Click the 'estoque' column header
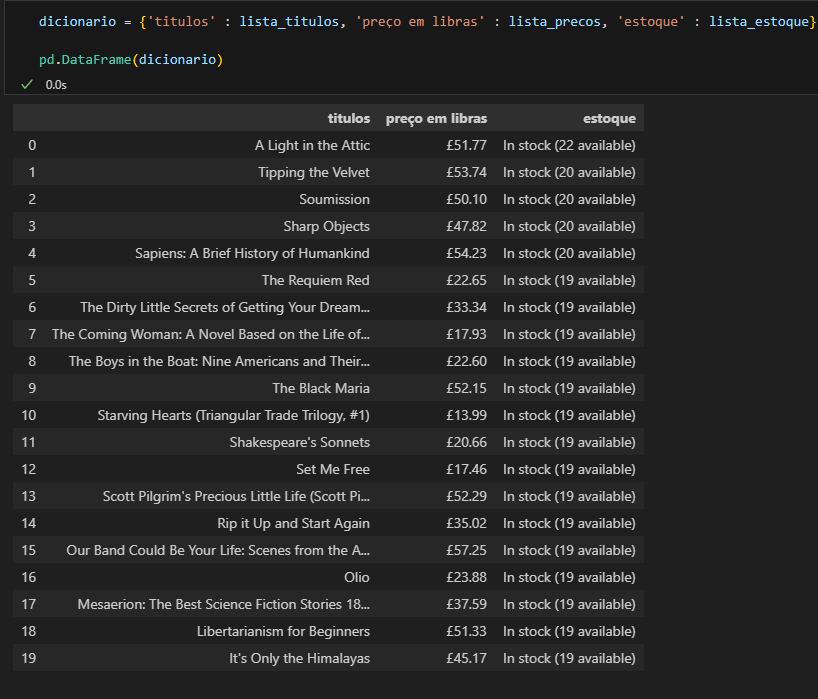 click(609, 118)
